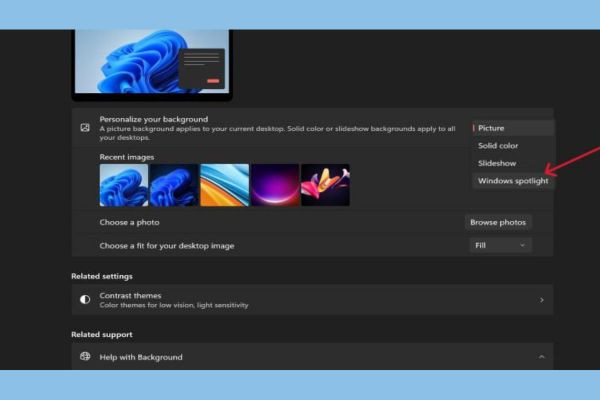Select the light blue bloom recent image
This screenshot has width=600, height=400.
click(x=124, y=185)
